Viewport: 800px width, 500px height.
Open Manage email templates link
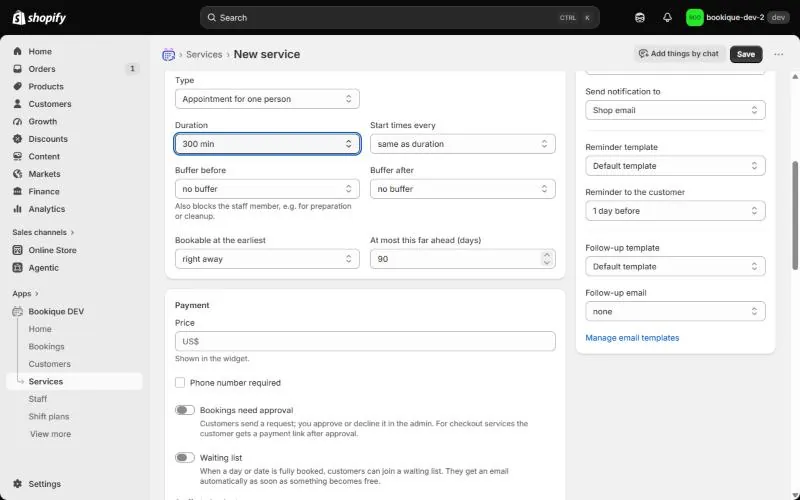(632, 338)
